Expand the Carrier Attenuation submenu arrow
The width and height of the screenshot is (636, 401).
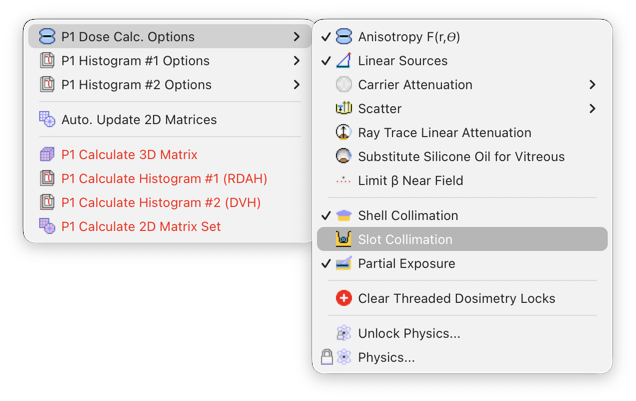pos(592,85)
